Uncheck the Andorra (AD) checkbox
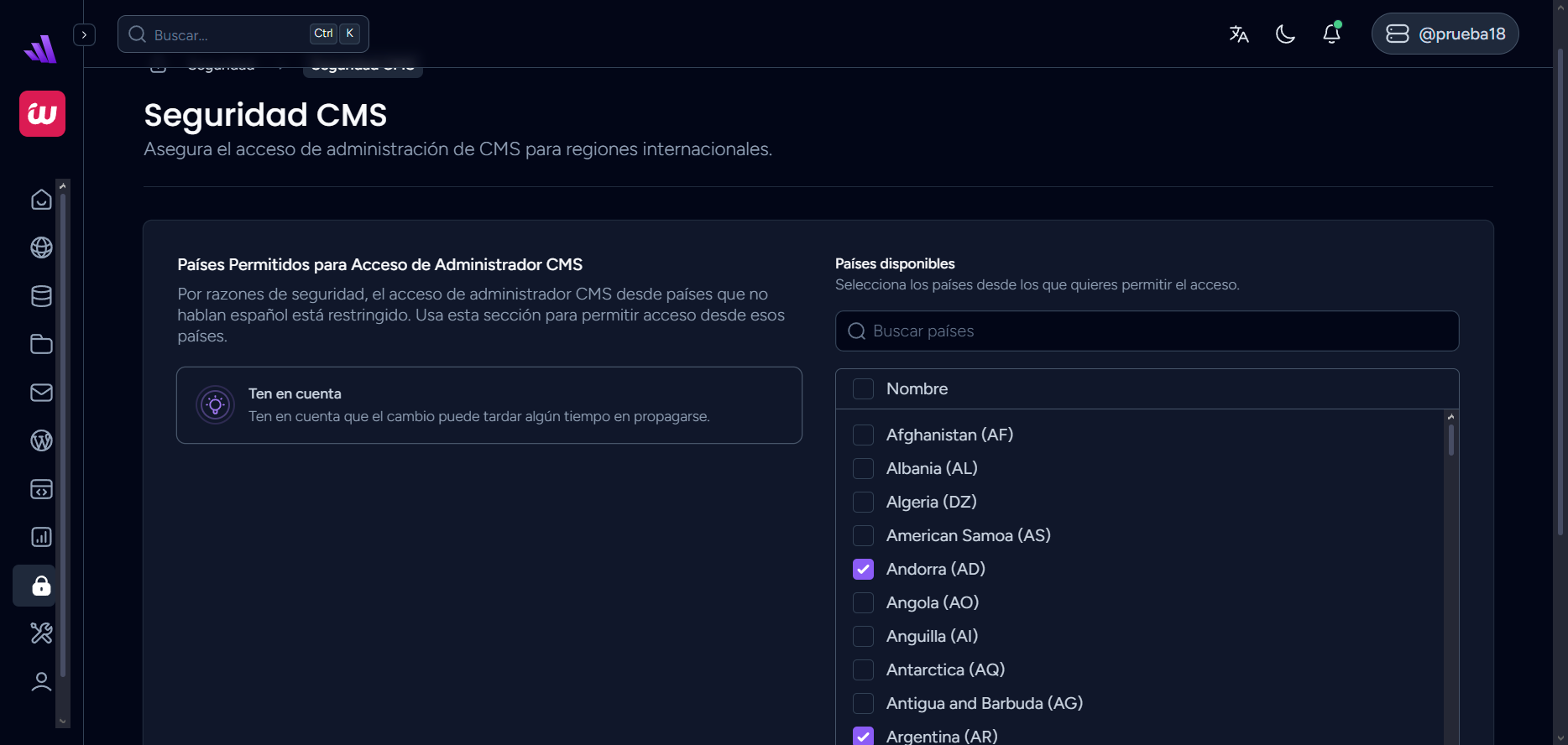This screenshot has width=1568, height=745. click(863, 569)
